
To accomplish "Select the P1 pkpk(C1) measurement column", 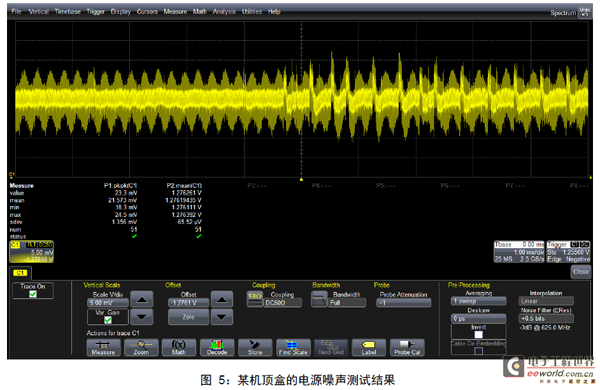I will click(x=121, y=186).
